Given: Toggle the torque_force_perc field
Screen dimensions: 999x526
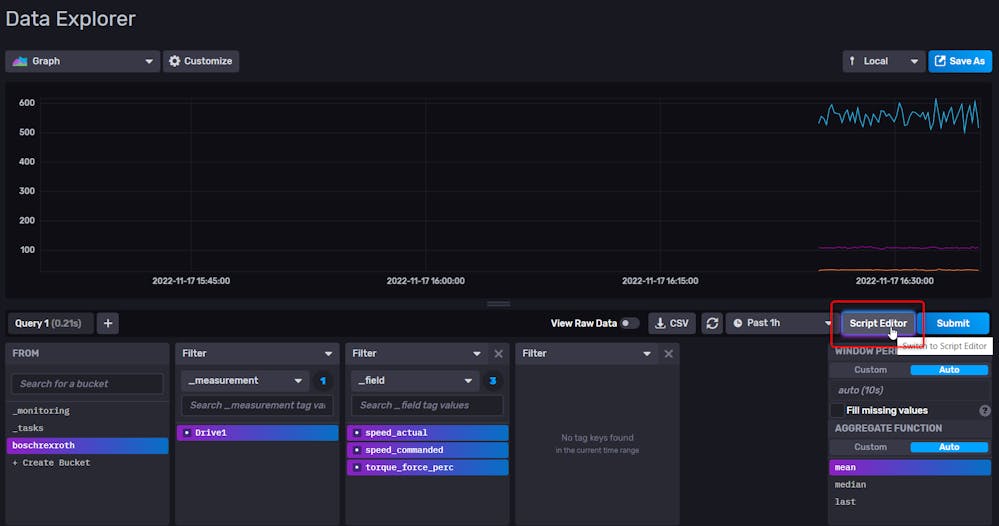Looking at the screenshot, I should click(428, 467).
